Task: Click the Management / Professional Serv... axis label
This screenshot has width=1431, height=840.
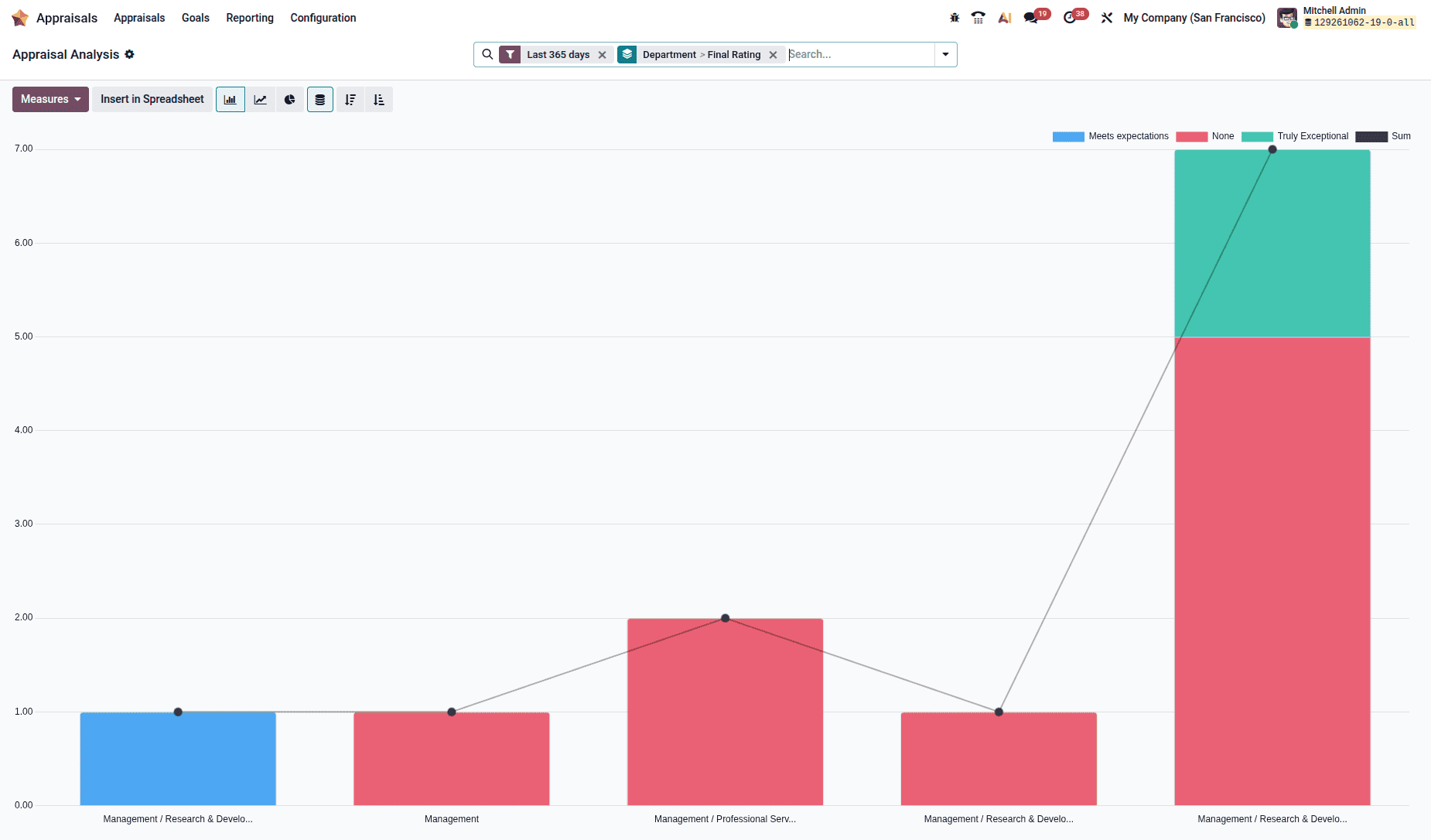Action: [725, 819]
